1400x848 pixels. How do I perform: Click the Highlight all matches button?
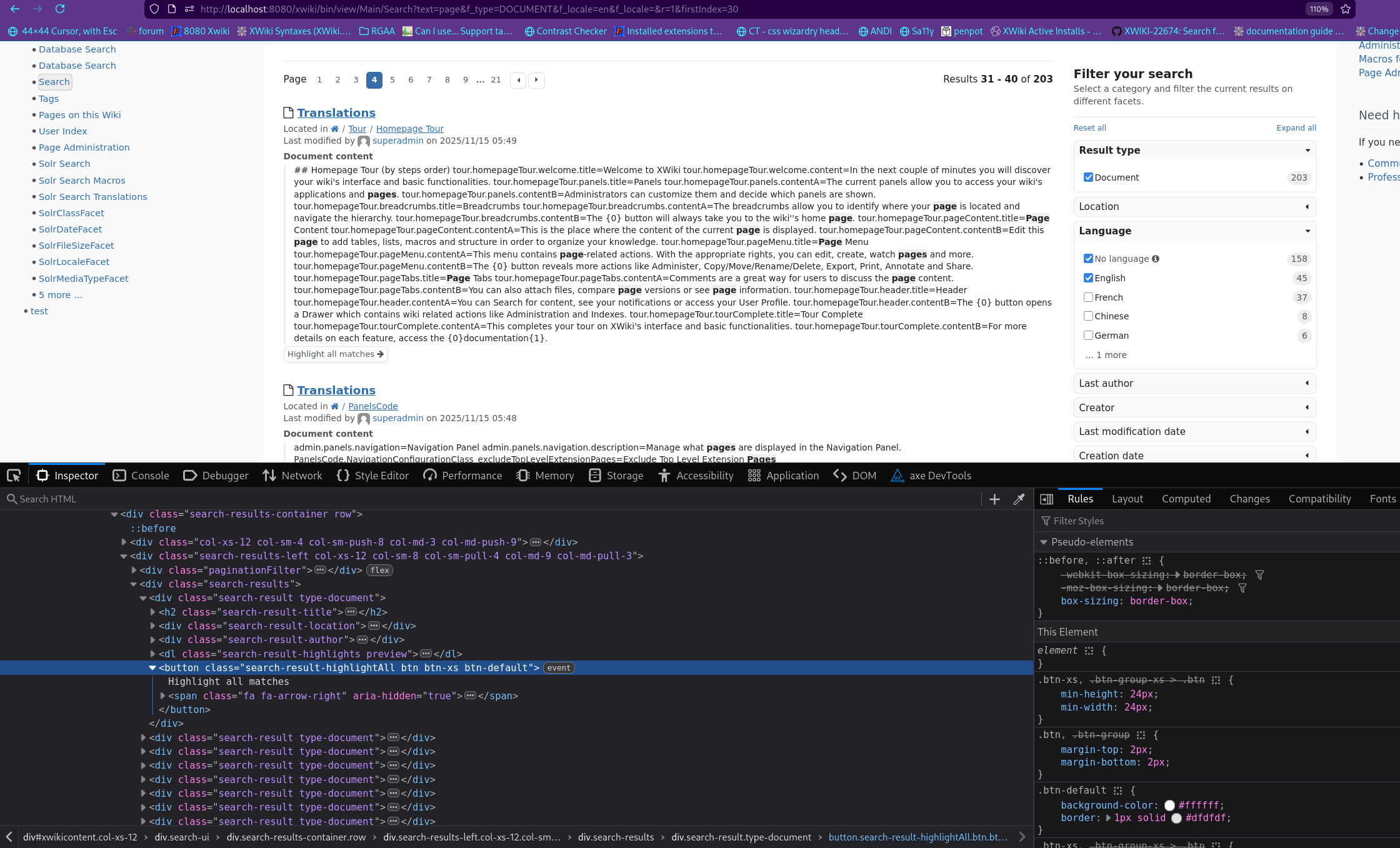[x=336, y=354]
